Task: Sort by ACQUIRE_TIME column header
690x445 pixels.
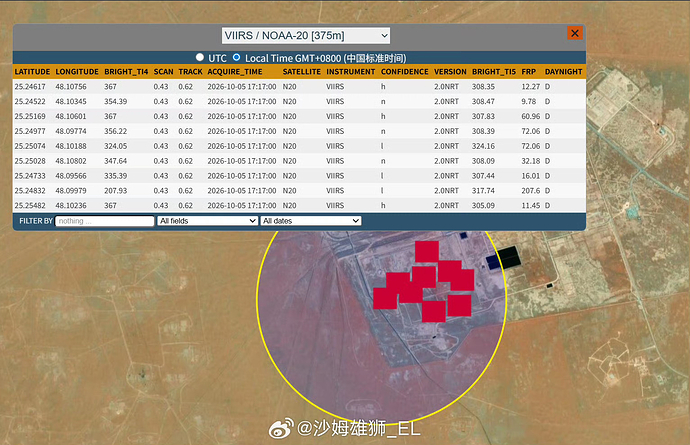Action: tap(235, 72)
